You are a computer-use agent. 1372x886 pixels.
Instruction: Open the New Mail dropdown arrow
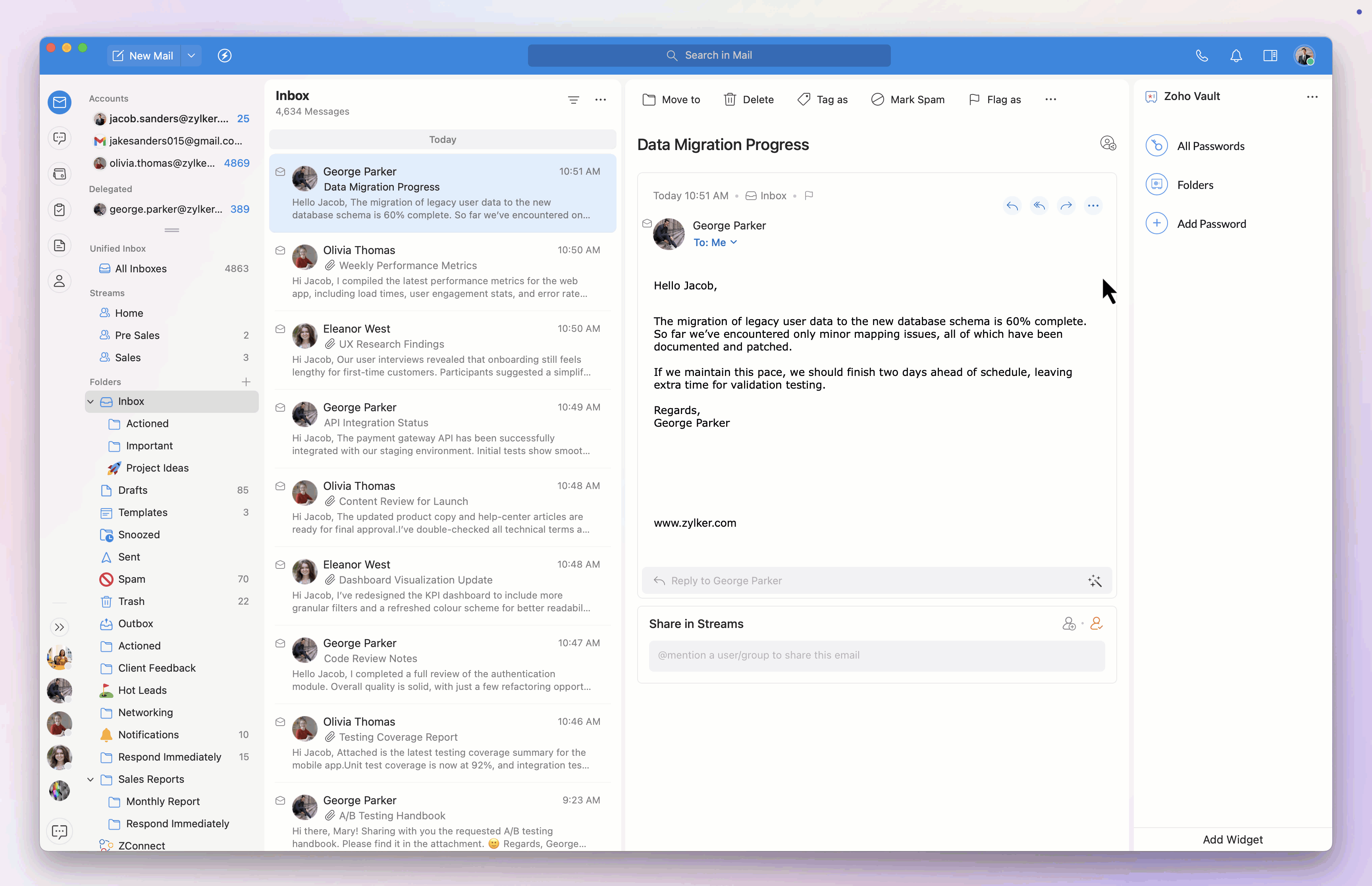pyautogui.click(x=192, y=56)
